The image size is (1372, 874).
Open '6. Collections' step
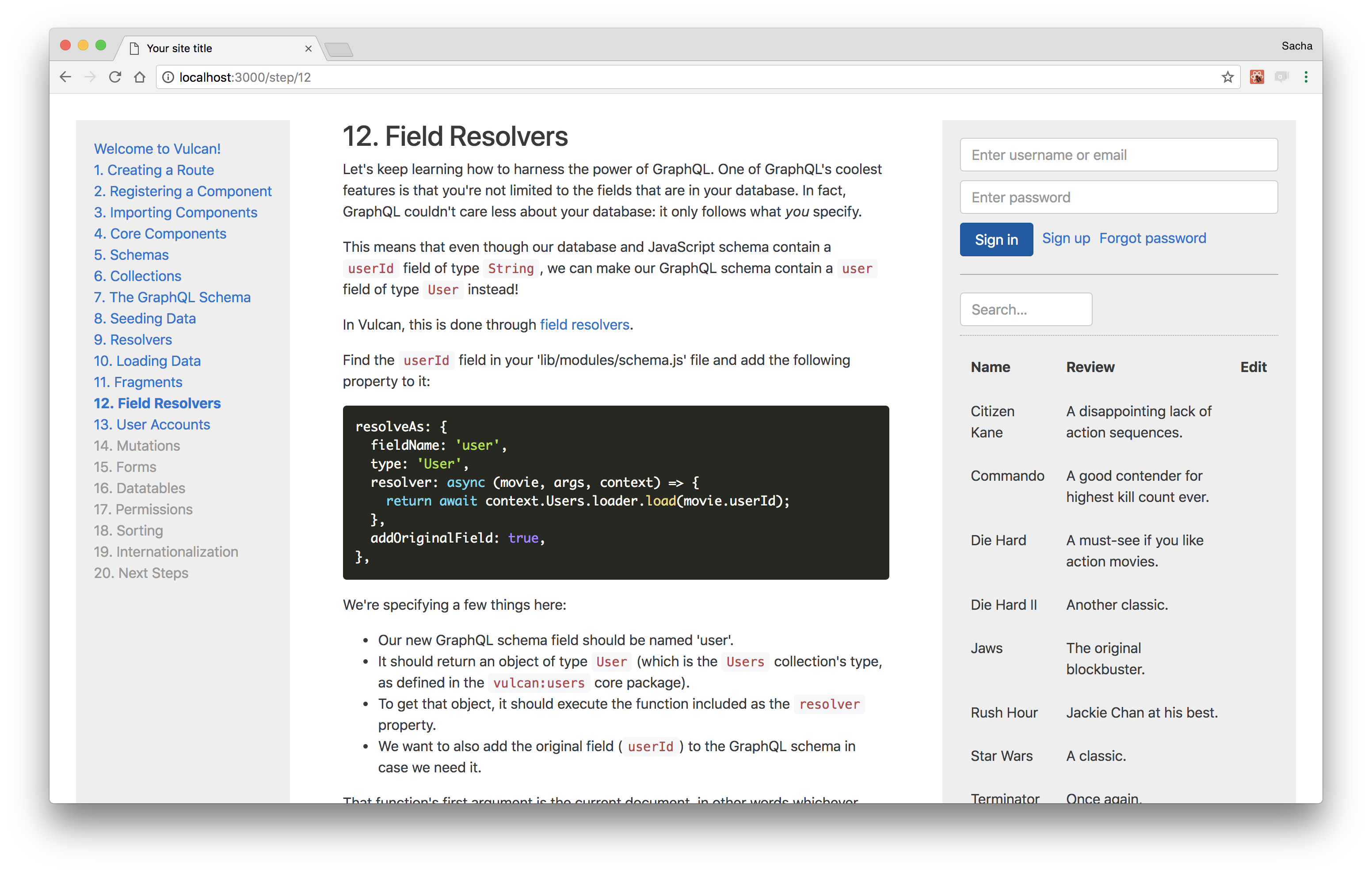click(x=138, y=276)
